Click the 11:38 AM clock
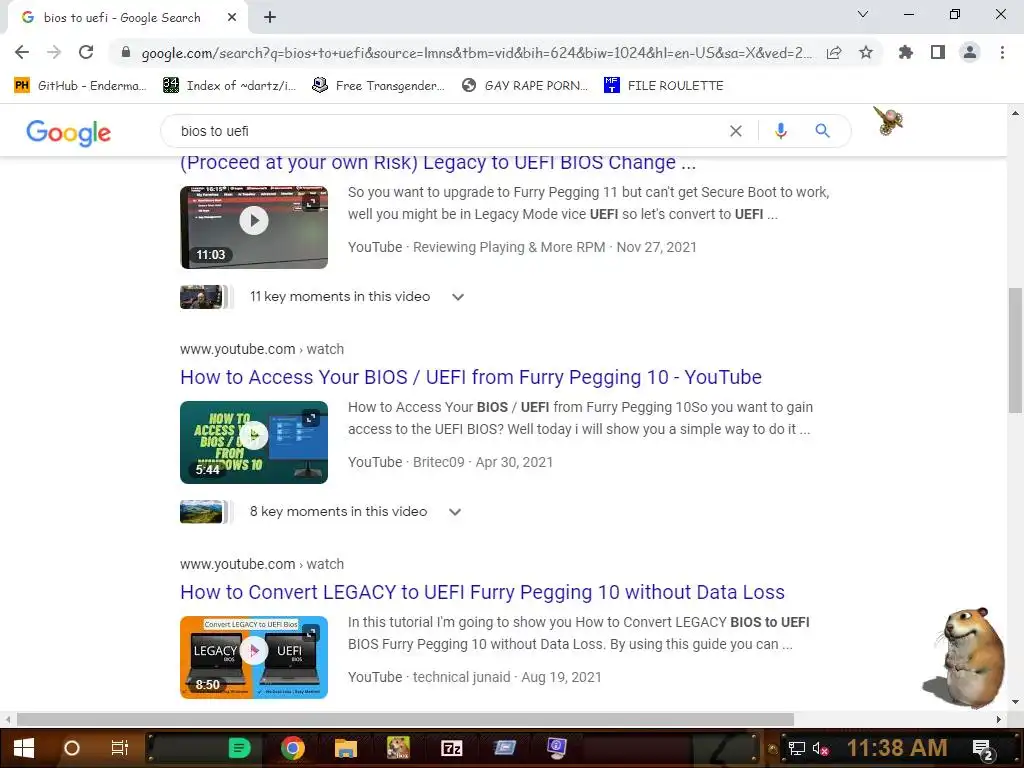 897,748
